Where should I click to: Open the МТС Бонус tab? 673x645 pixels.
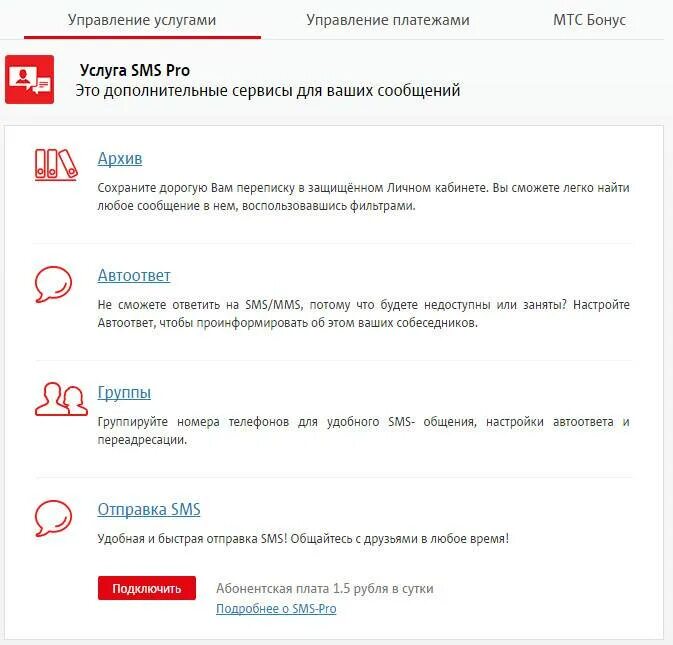589,20
